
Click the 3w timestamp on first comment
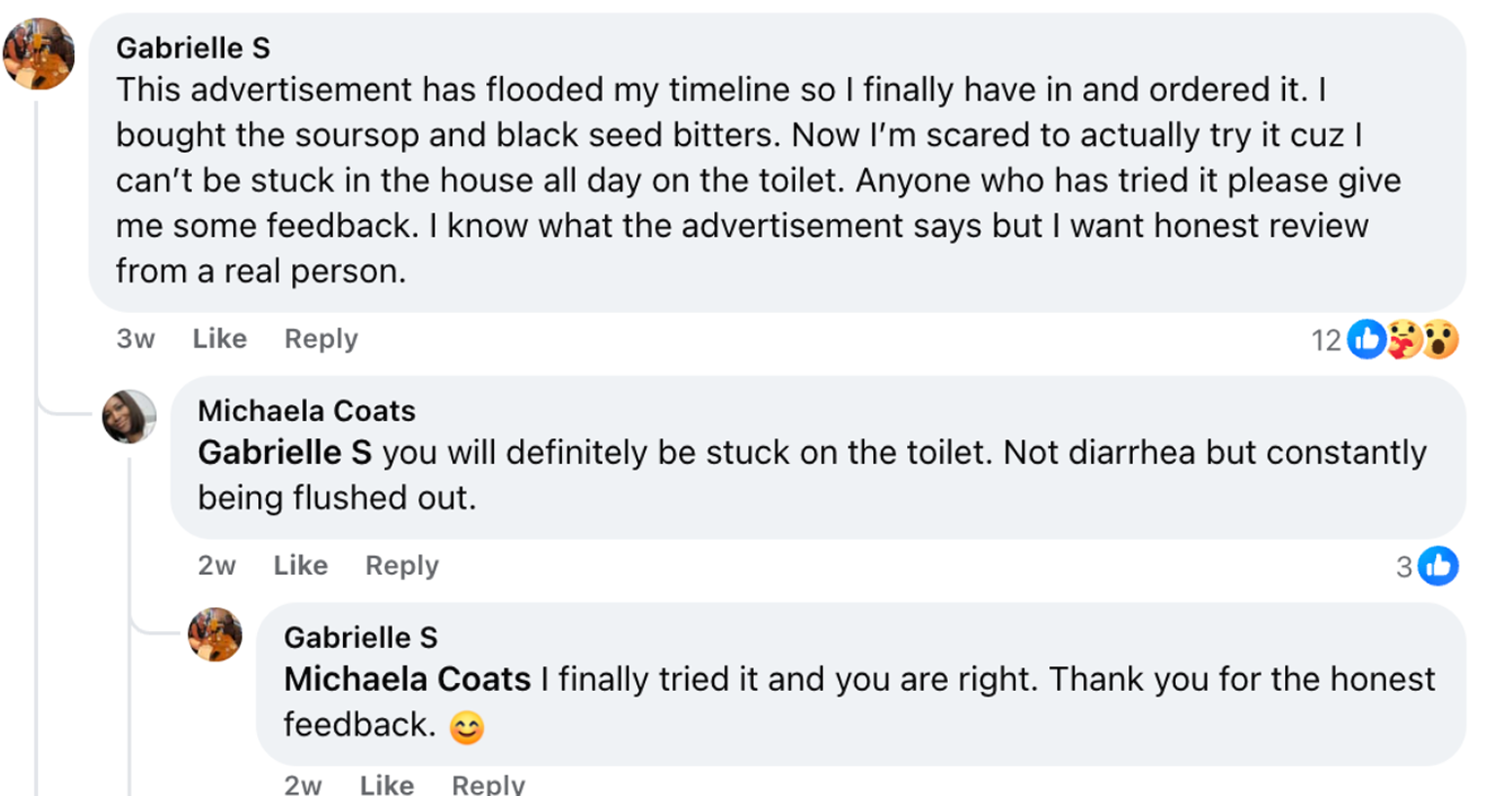135,339
